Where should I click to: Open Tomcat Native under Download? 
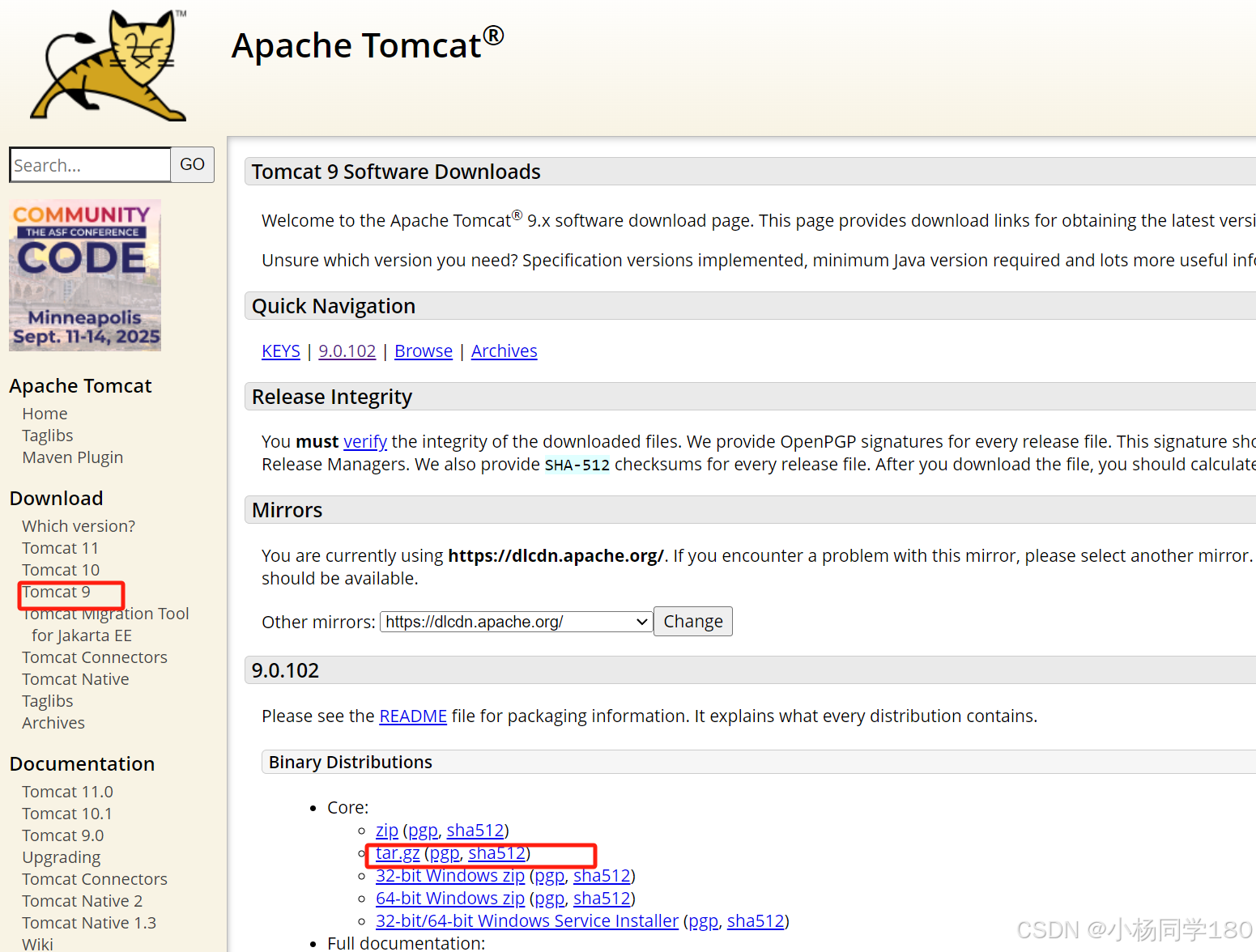click(x=75, y=679)
